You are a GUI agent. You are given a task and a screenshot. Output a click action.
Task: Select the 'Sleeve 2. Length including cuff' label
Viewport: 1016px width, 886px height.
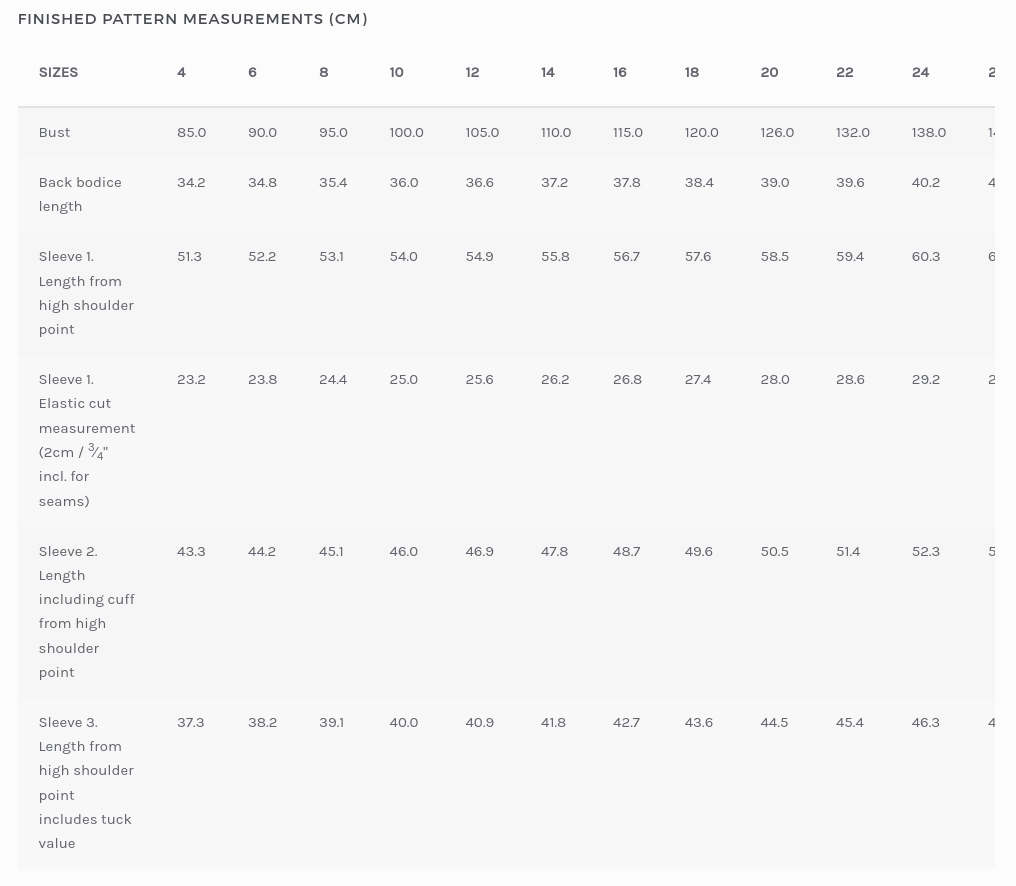86,611
